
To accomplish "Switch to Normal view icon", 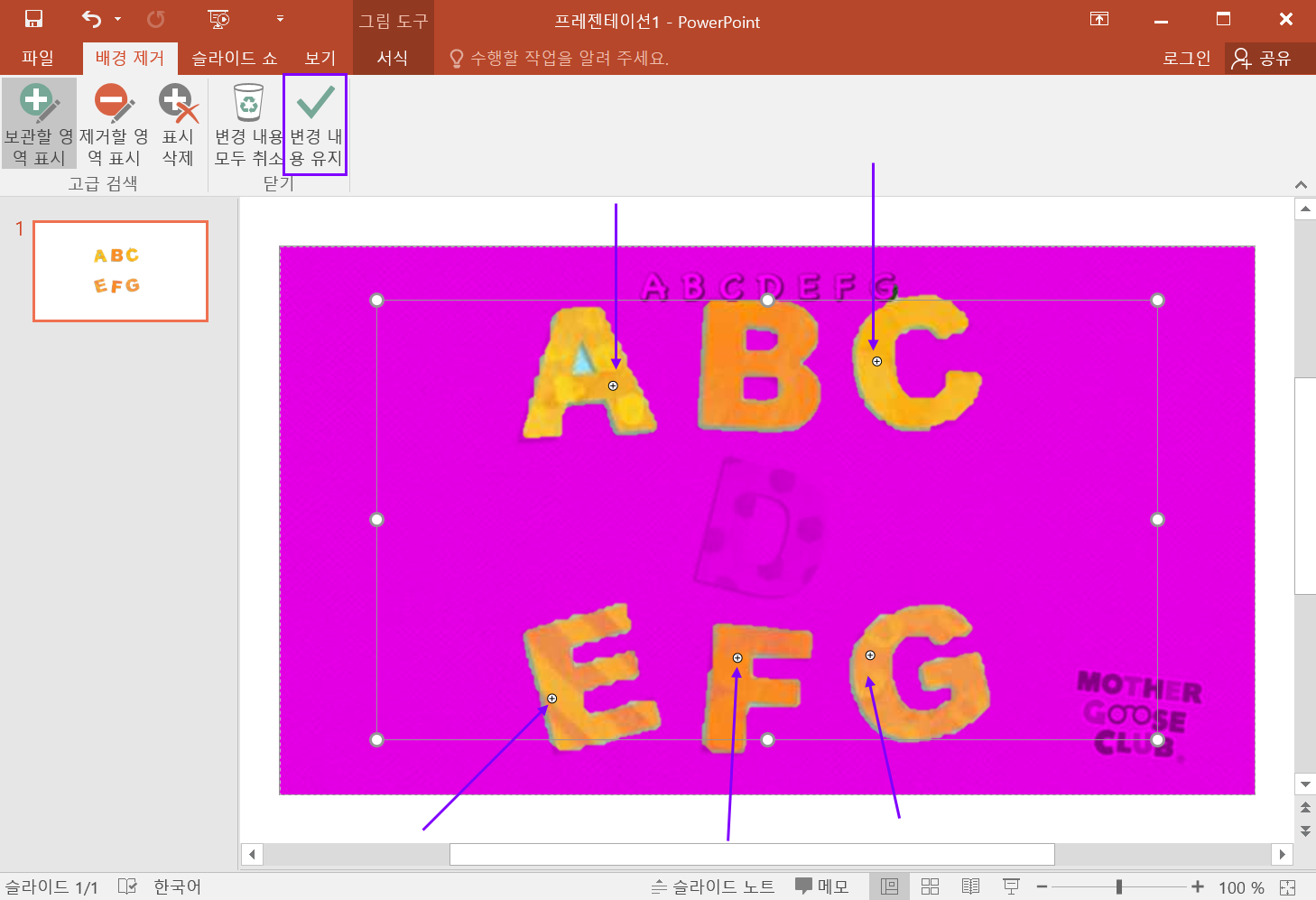I will [x=889, y=886].
